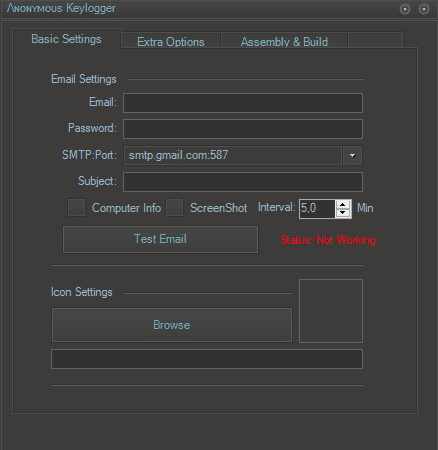Open the Extra Options tab
The height and width of the screenshot is (450, 438).
pyautogui.click(x=171, y=41)
